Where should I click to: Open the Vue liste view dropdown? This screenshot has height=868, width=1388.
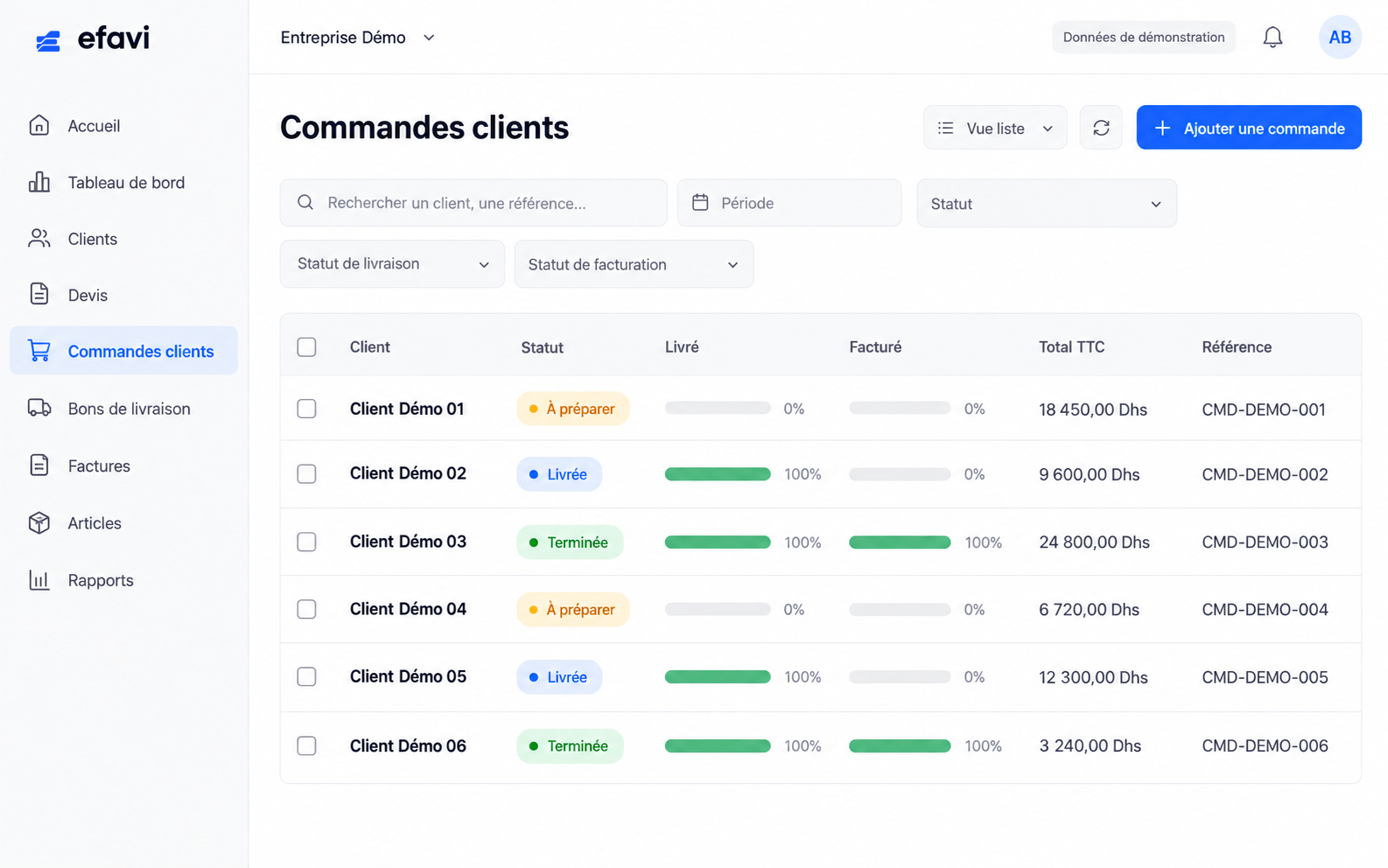(995, 128)
